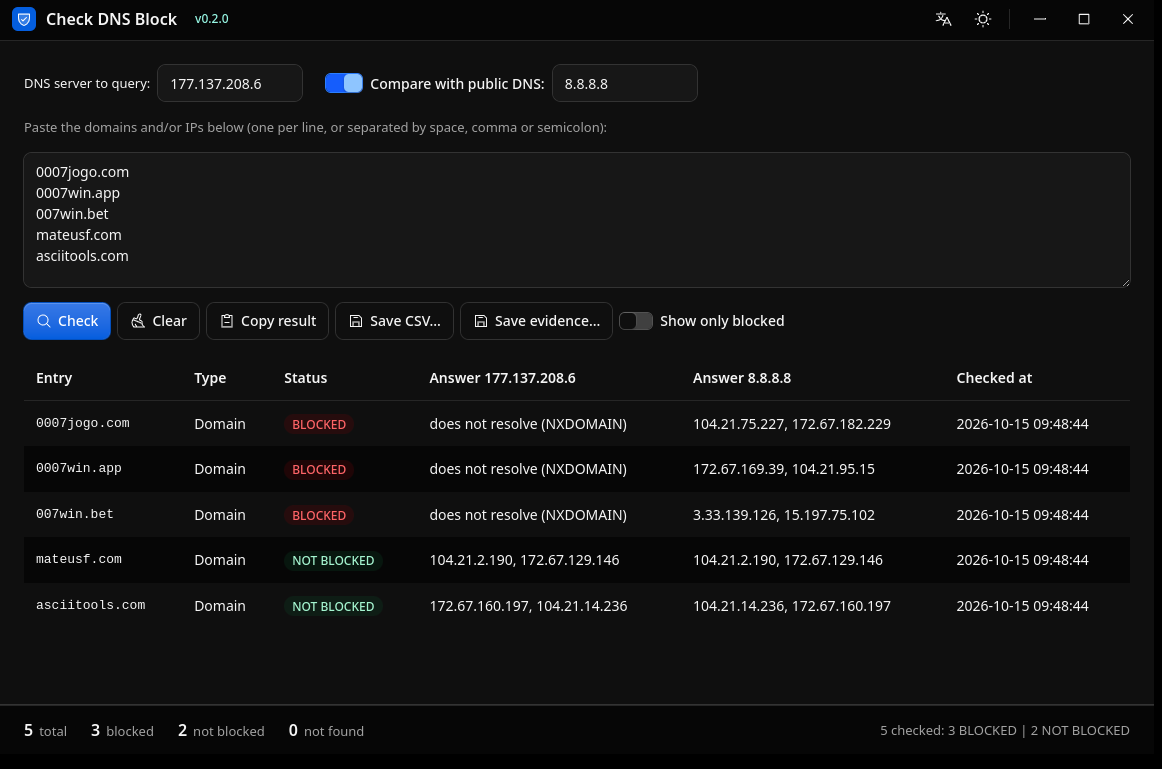Select the mateusf.com entry in results table
Viewport: 1162px width, 769px height.
click(x=79, y=559)
